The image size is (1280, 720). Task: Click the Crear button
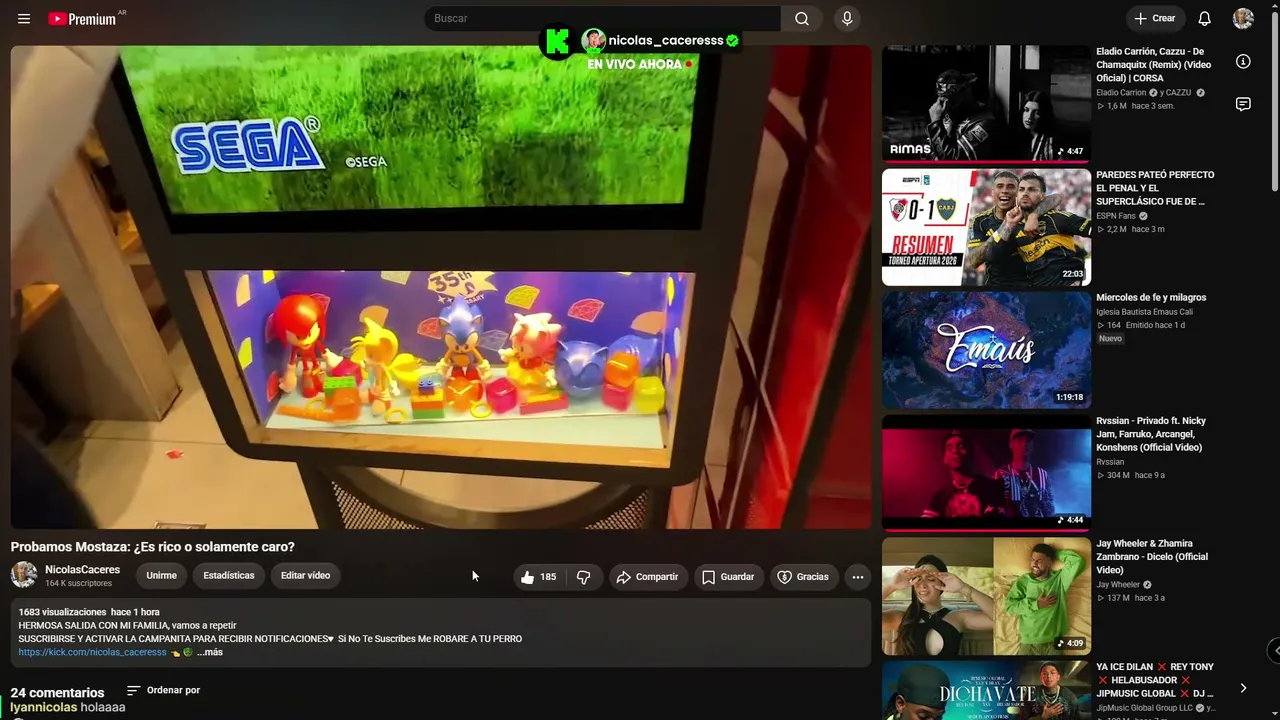pyautogui.click(x=1155, y=19)
